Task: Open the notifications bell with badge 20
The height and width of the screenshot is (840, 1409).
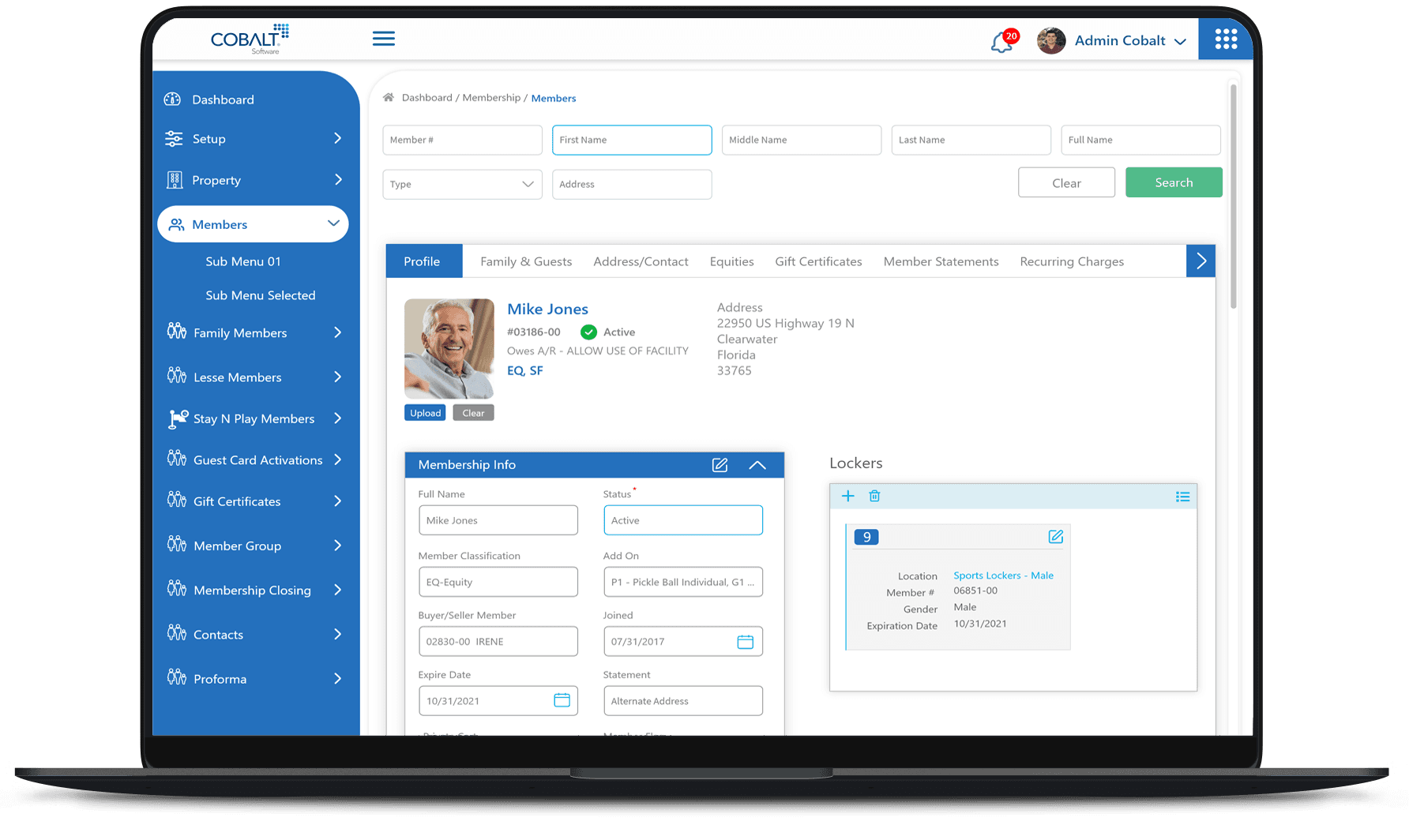Action: click(1004, 41)
